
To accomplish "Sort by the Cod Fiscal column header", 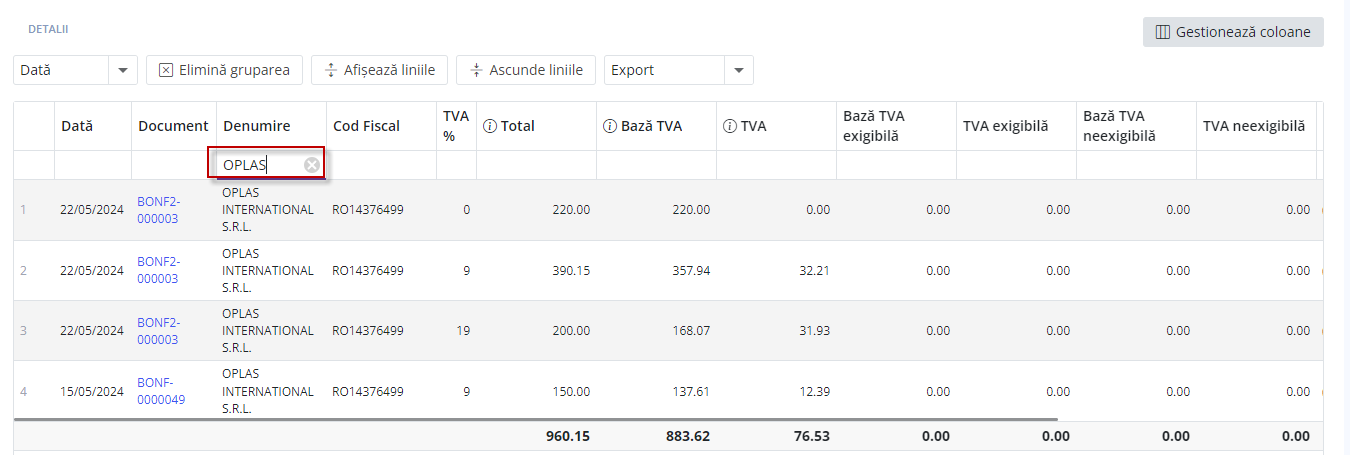I will [x=366, y=126].
